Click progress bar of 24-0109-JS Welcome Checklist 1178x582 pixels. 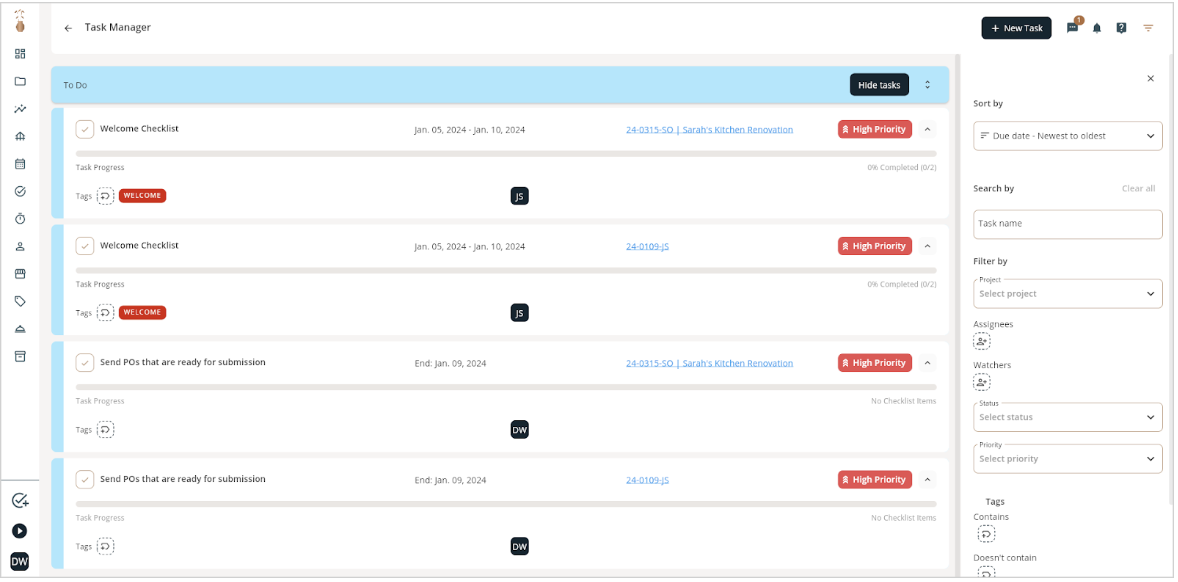[506, 270]
